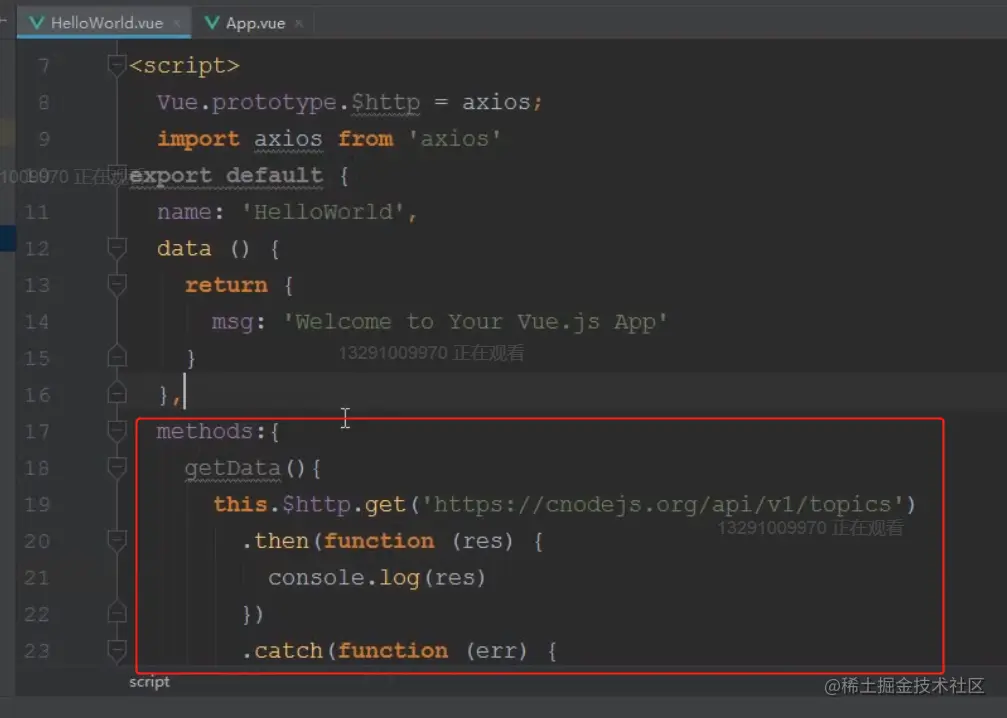Click the data keyword on line 12
Screen dimensions: 1007x718
(184, 249)
